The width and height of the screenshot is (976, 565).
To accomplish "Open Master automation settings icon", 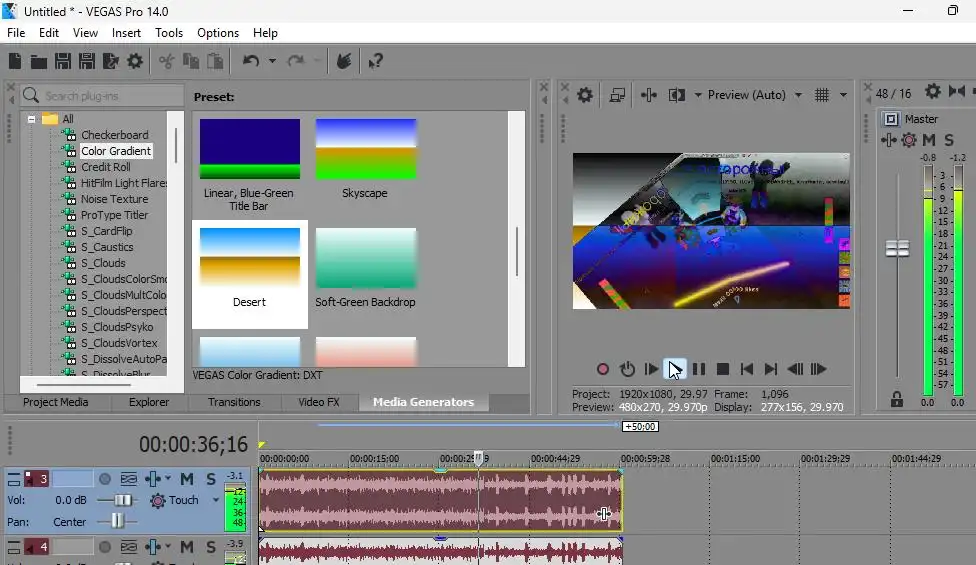I will (x=909, y=141).
